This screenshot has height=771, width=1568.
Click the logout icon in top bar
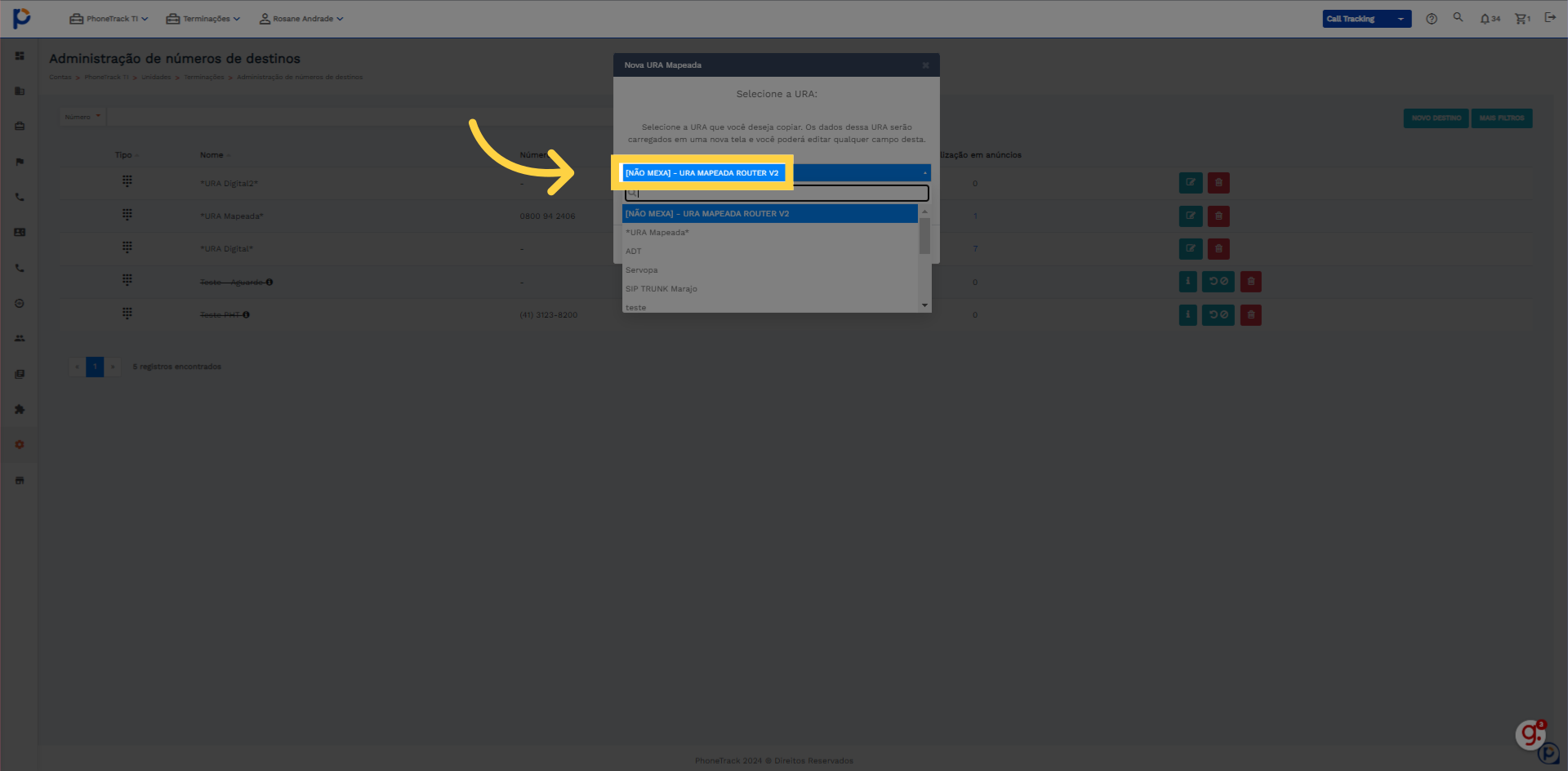click(x=1550, y=17)
